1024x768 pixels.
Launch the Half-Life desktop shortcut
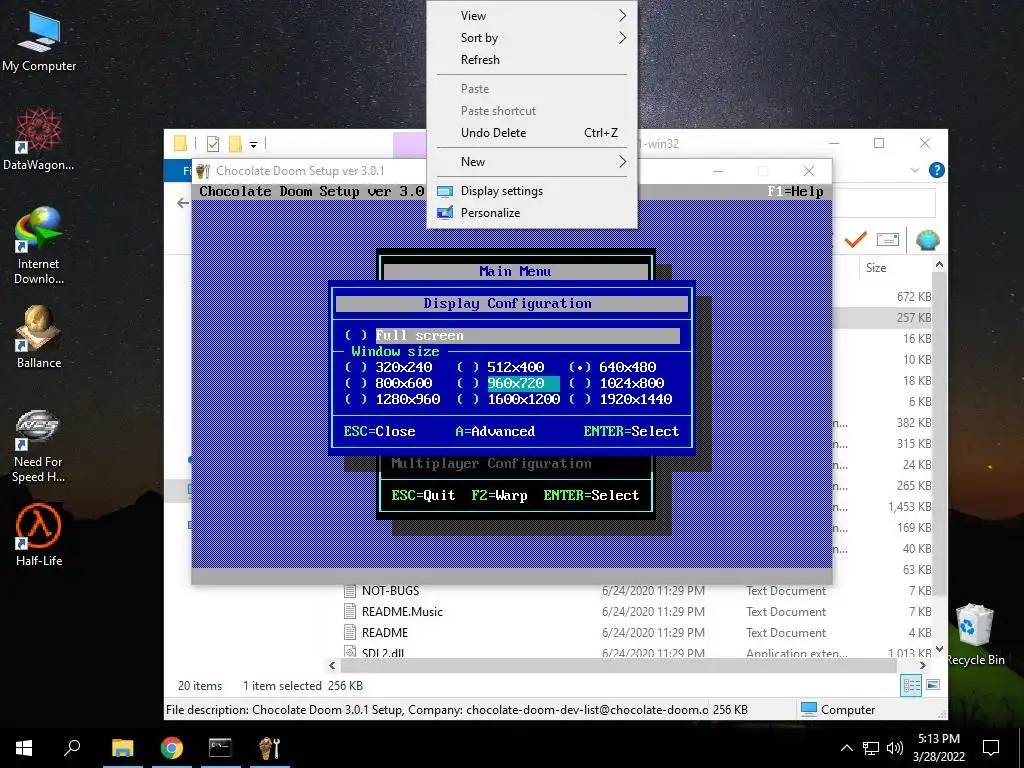pos(39,536)
